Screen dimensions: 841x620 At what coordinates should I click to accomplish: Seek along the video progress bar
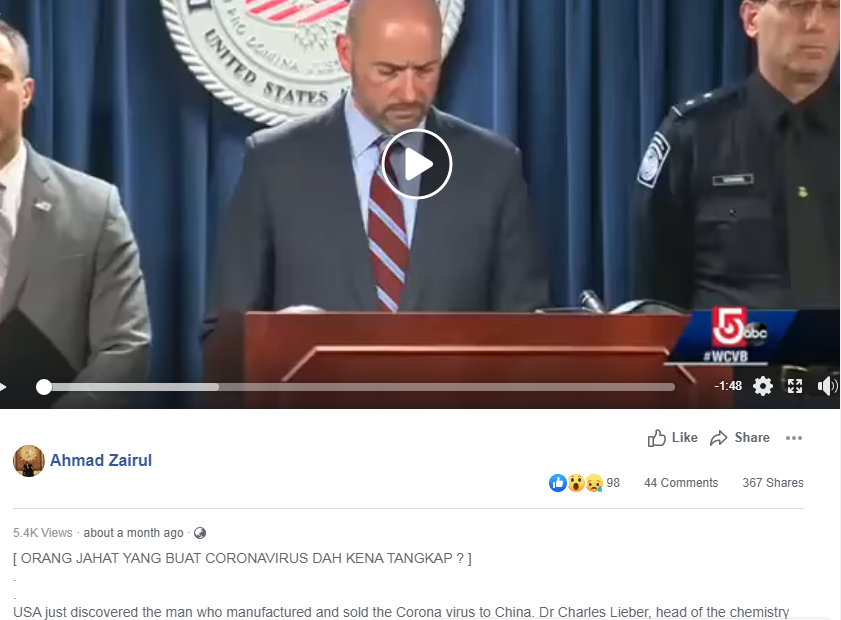click(x=359, y=387)
